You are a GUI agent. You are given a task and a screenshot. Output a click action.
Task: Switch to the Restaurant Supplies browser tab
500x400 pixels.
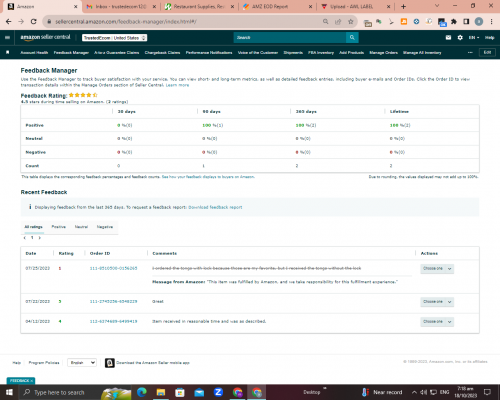199,6
